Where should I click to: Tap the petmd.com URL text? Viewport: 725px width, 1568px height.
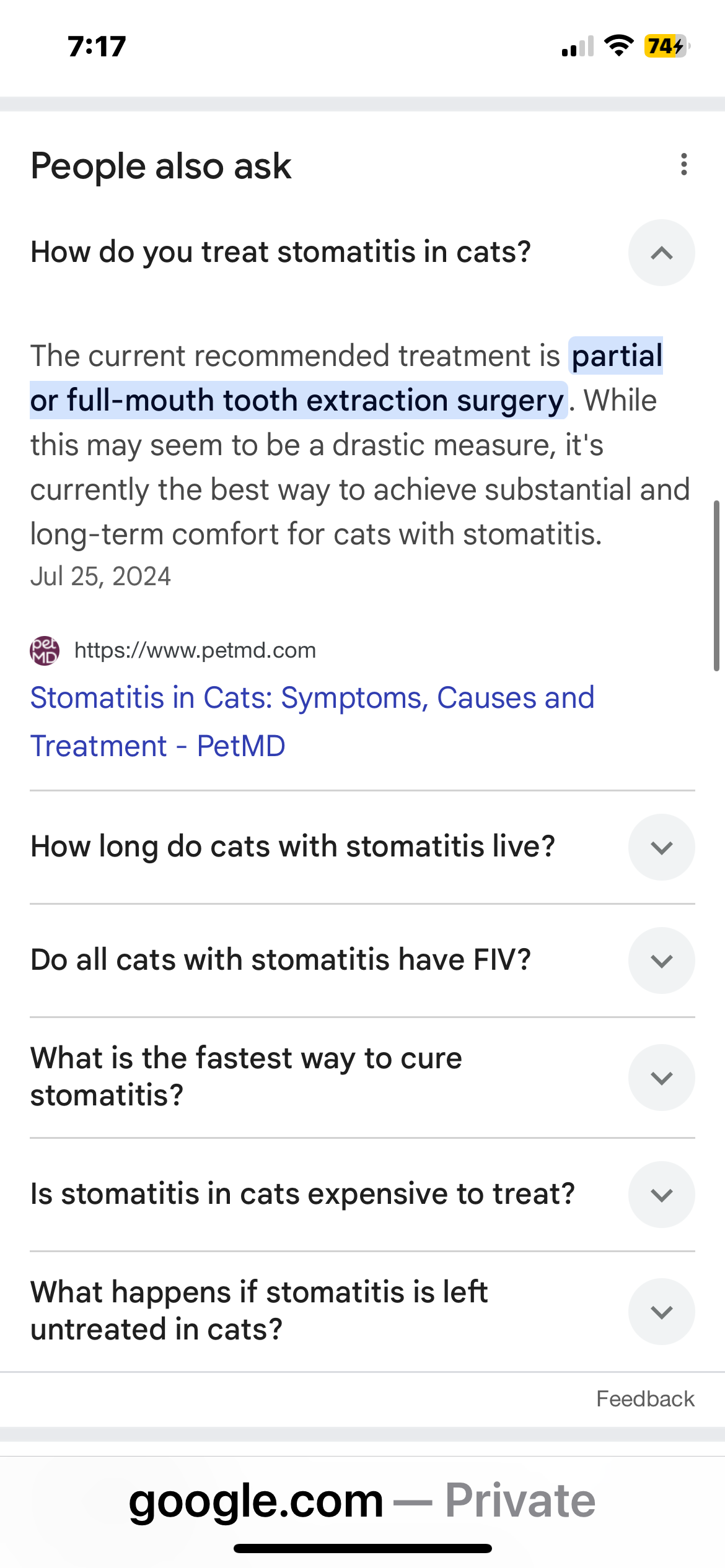click(x=195, y=651)
